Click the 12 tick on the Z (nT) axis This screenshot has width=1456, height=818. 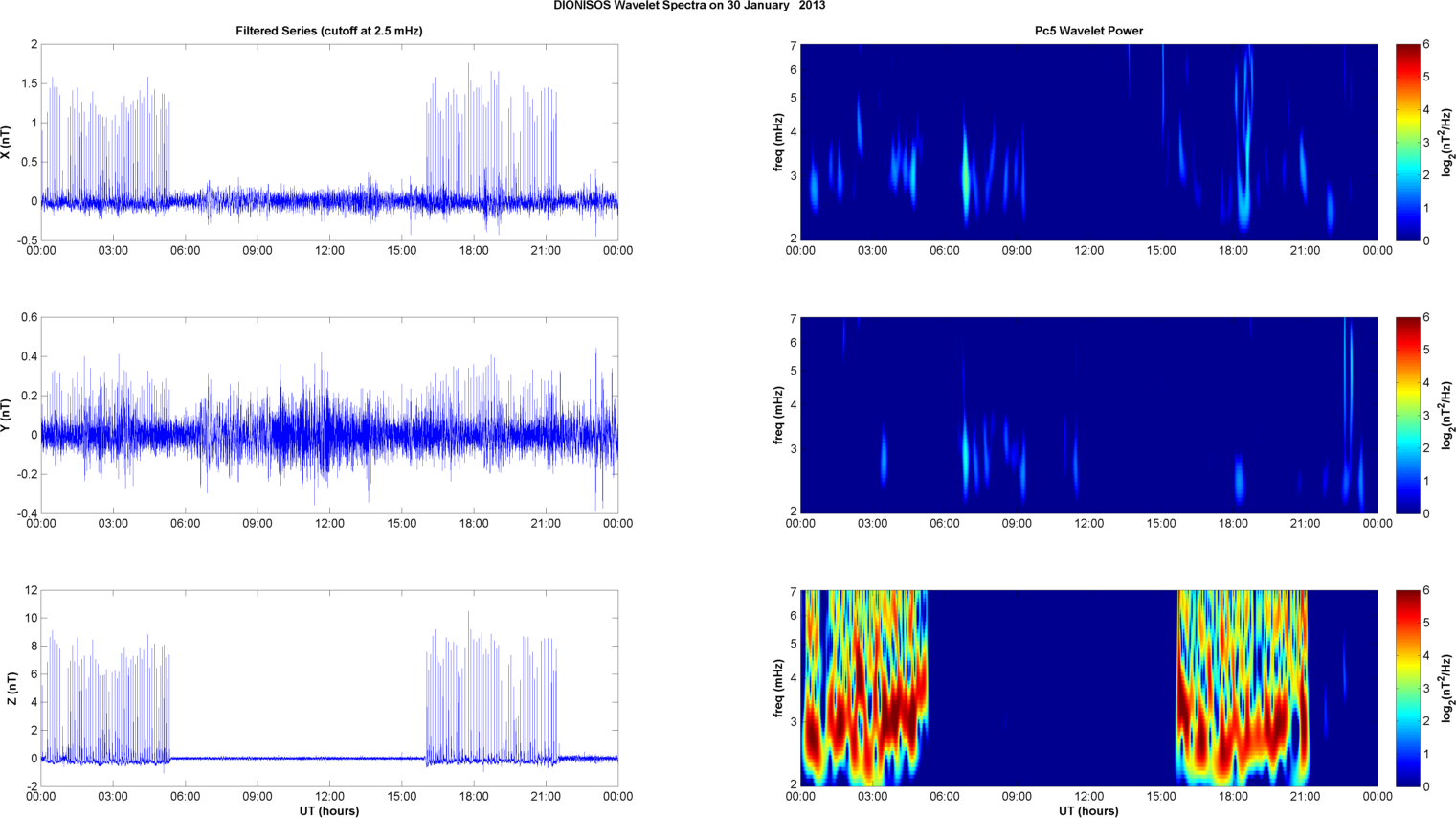[32, 591]
